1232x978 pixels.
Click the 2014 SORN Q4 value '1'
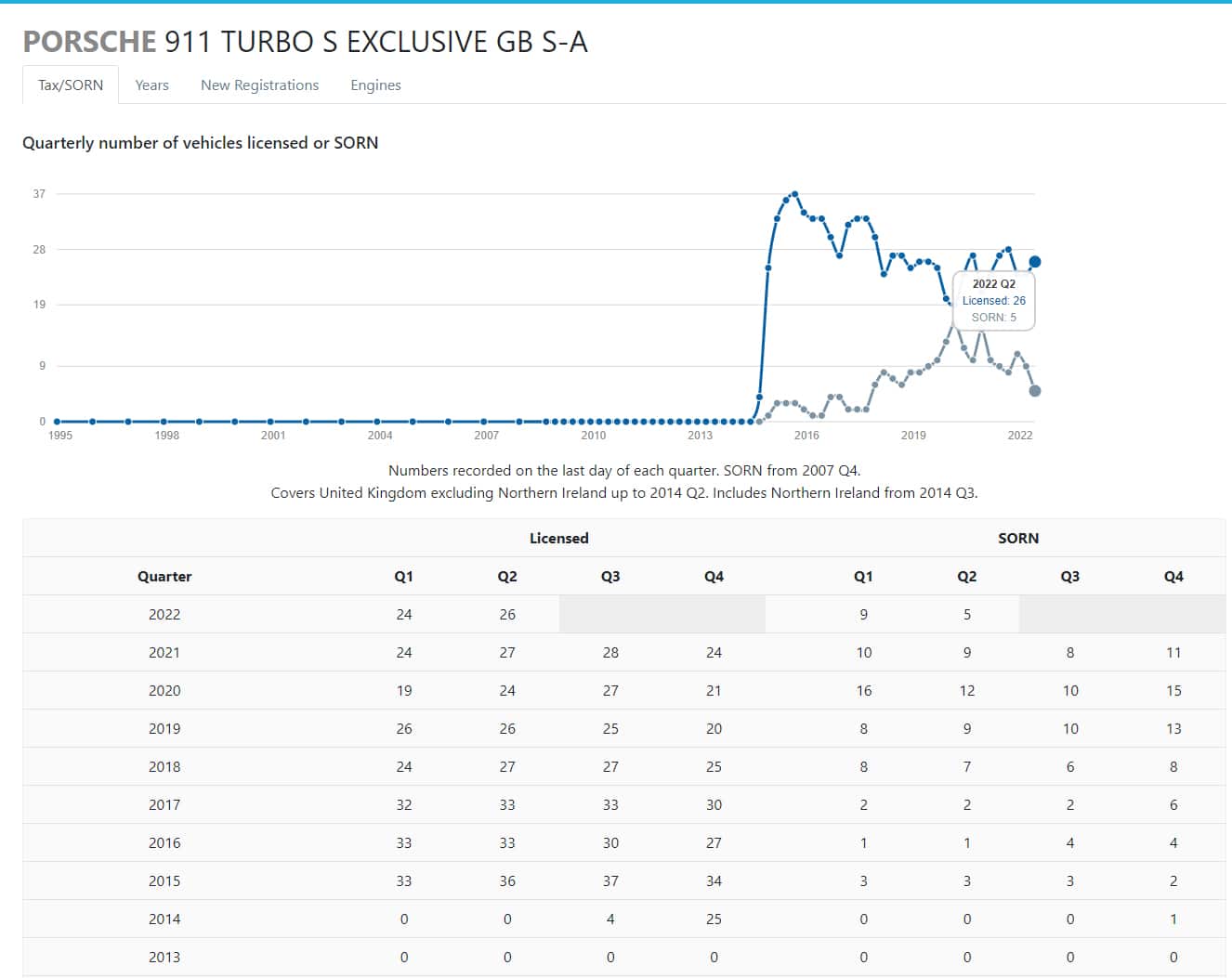(x=1173, y=919)
